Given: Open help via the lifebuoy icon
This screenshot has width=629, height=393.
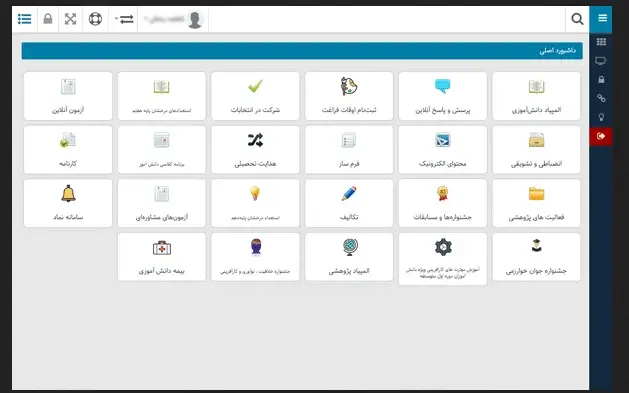Looking at the screenshot, I should 95,19.
